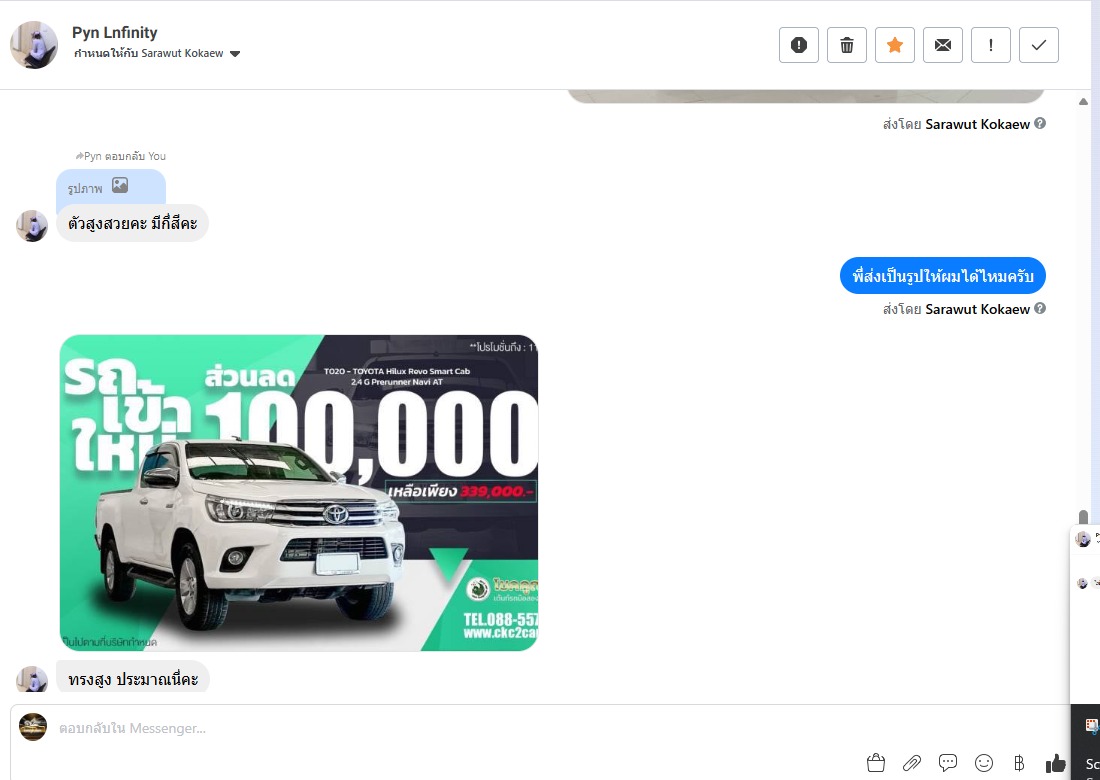Select the message ตัวสูงสวยคะ มีกี่สีคะ
Viewport: 1100px width, 780px height.
(x=133, y=224)
